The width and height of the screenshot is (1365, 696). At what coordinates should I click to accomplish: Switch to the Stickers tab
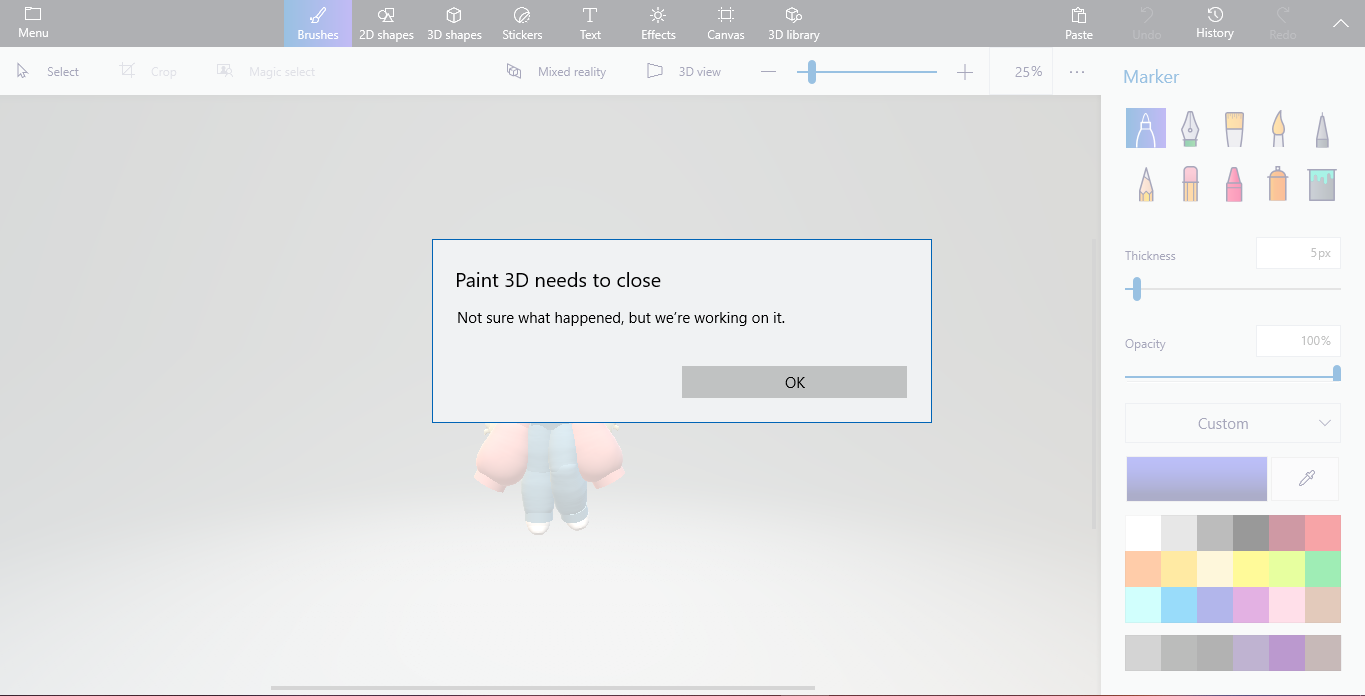tap(522, 24)
